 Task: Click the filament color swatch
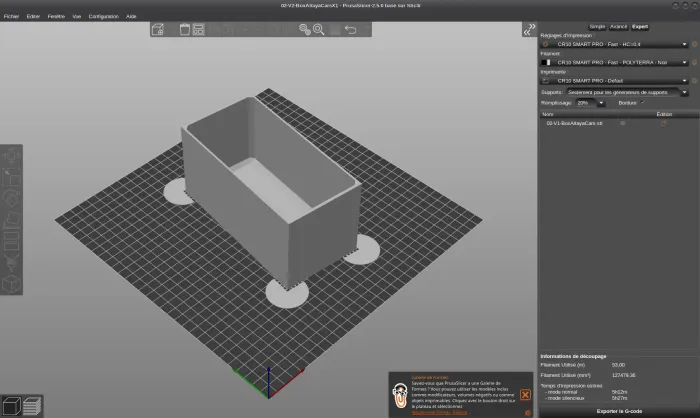pos(545,62)
